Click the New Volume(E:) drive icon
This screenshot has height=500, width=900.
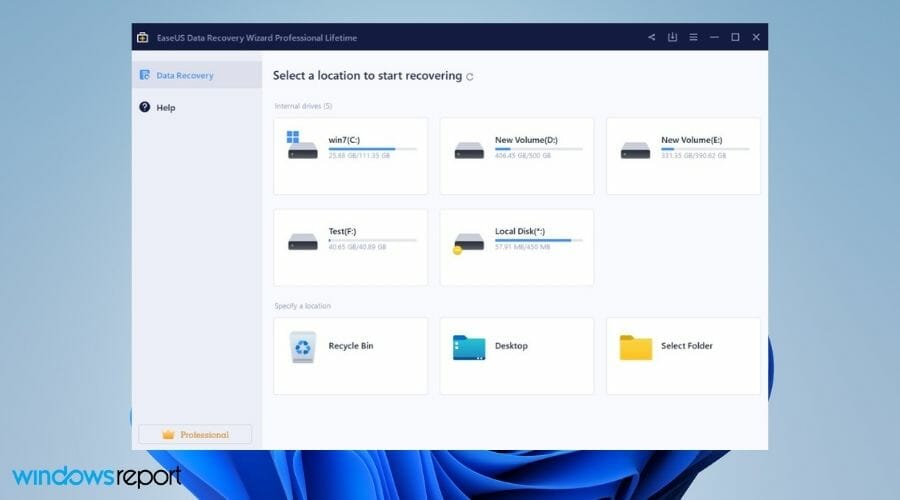coord(635,150)
